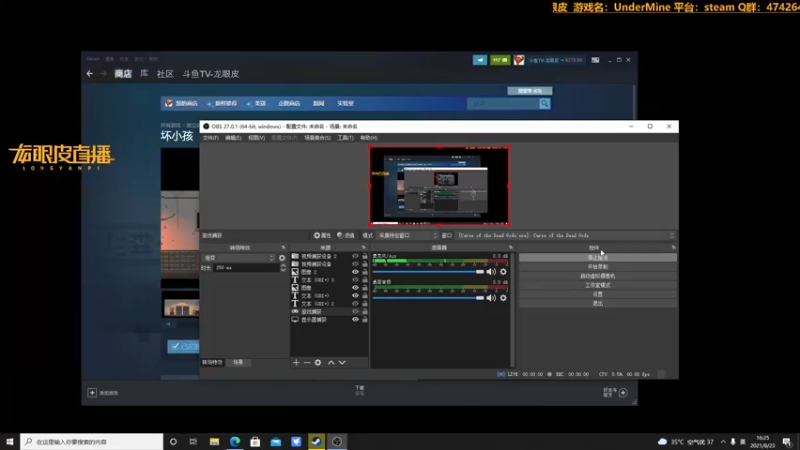Click Steam store search magnifier icon

[544, 104]
